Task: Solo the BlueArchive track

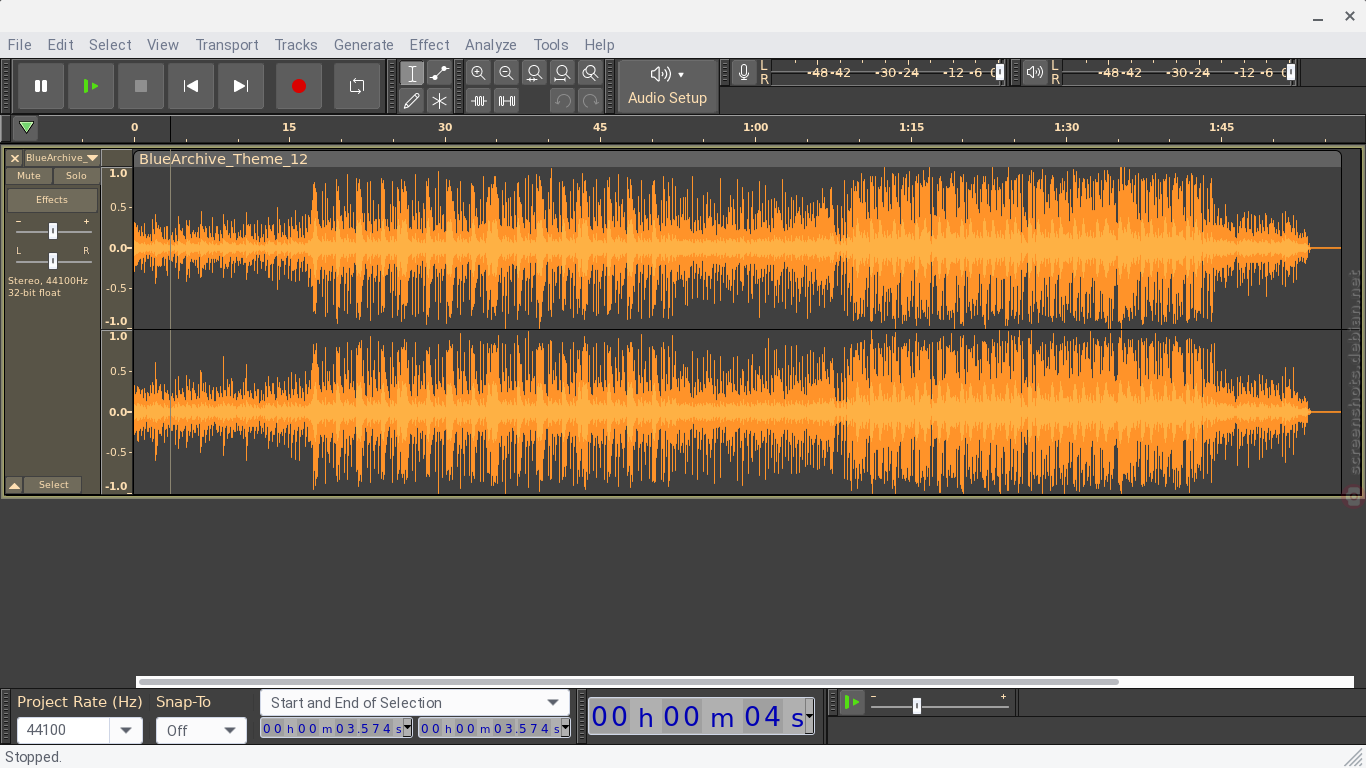Action: [76, 176]
